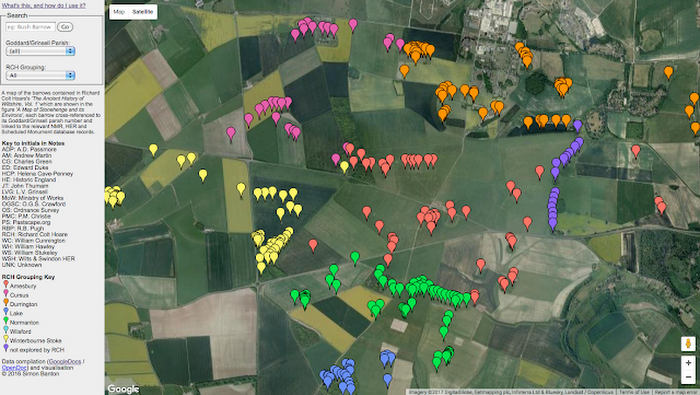Click the blue Lake pin in legend
The width and height of the screenshot is (700, 395).
[6, 312]
